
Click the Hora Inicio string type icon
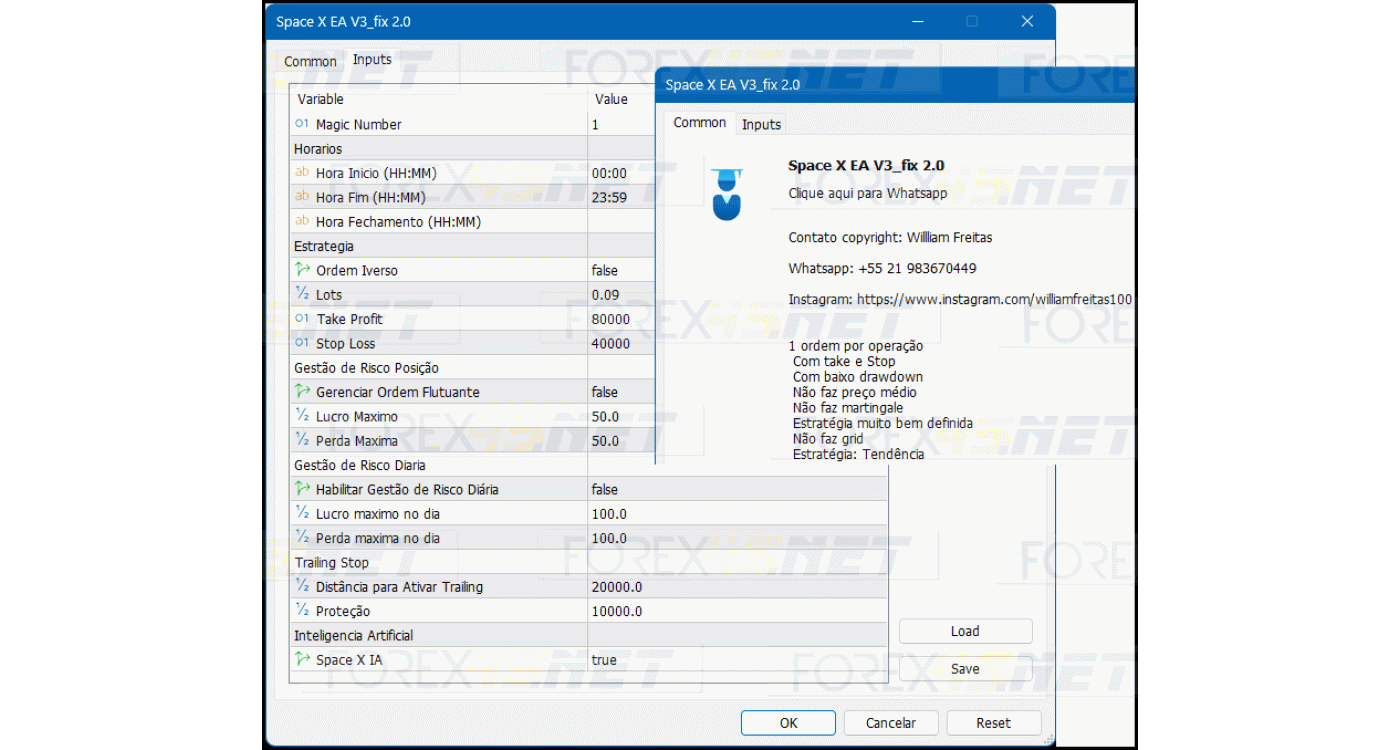(x=302, y=173)
